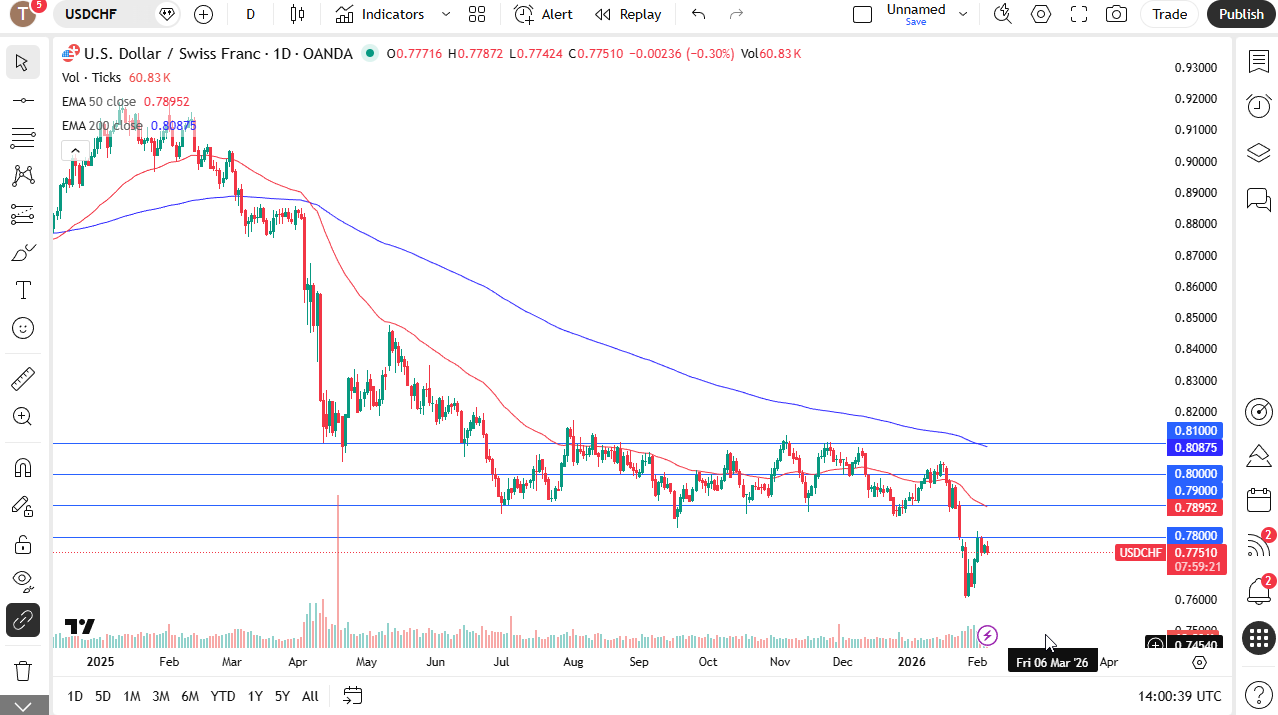The height and width of the screenshot is (715, 1278).
Task: Select the 5Y date range
Action: coord(282,696)
